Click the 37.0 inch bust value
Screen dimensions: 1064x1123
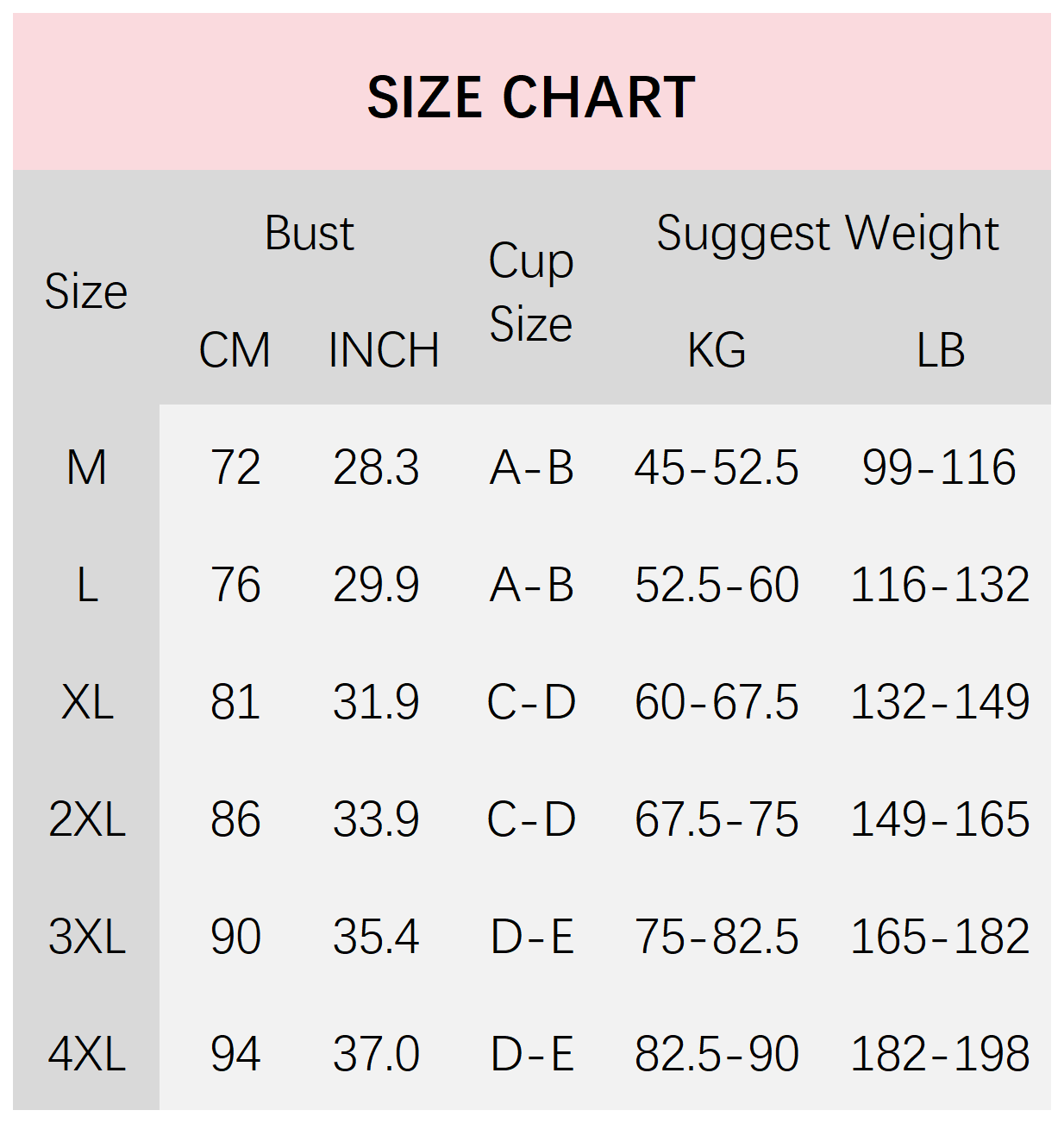pyautogui.click(x=376, y=1054)
